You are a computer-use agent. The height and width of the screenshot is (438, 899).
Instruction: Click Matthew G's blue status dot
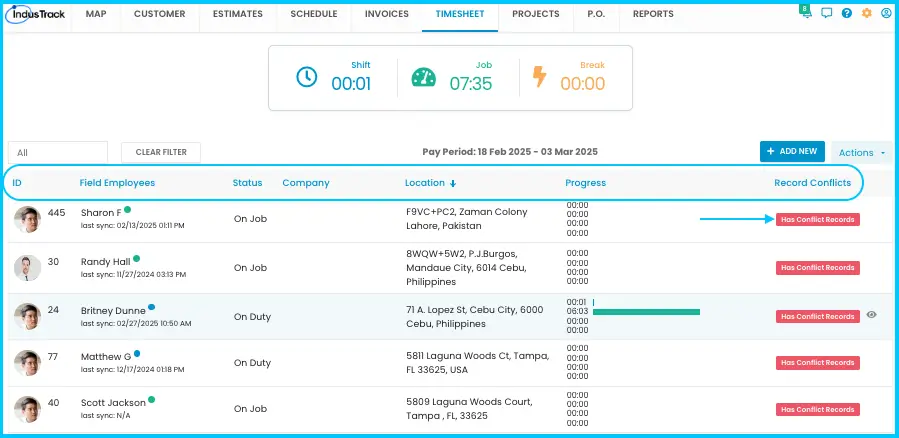coord(136,353)
